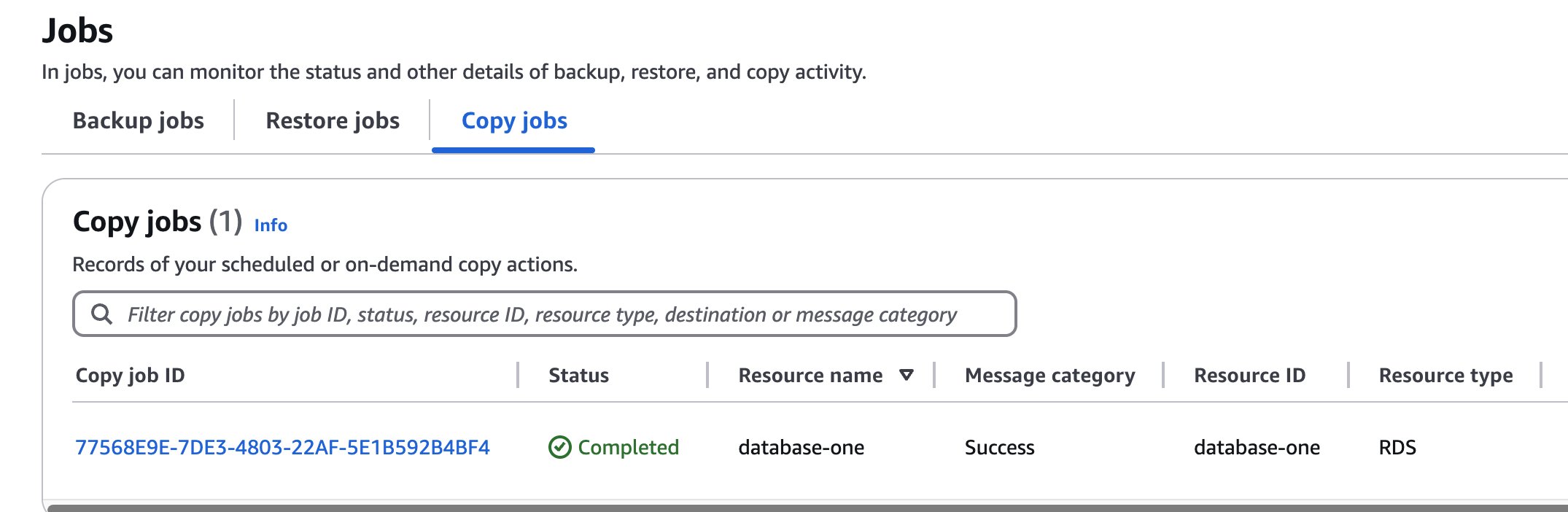1568x512 pixels.
Task: Click the horizontal scrollbar below the table
Action: 802,508
